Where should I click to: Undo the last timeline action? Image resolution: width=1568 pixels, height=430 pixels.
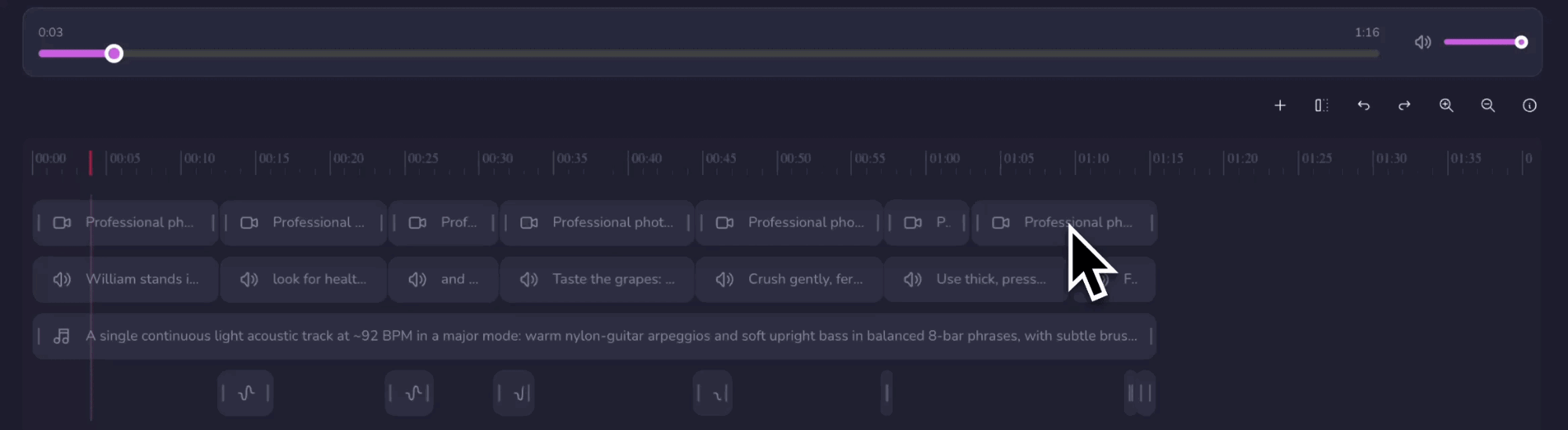point(1363,105)
